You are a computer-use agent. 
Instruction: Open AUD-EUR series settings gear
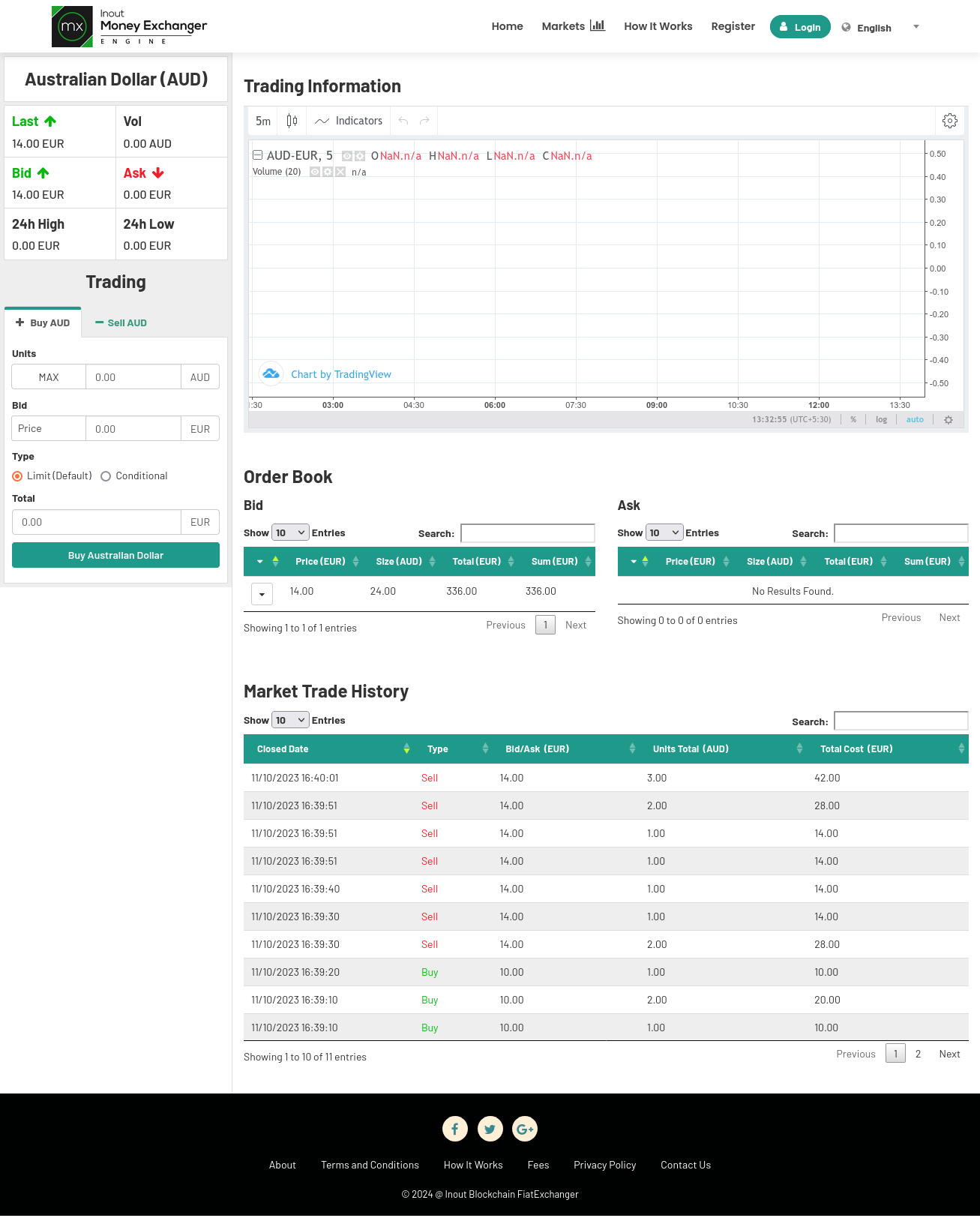click(360, 156)
